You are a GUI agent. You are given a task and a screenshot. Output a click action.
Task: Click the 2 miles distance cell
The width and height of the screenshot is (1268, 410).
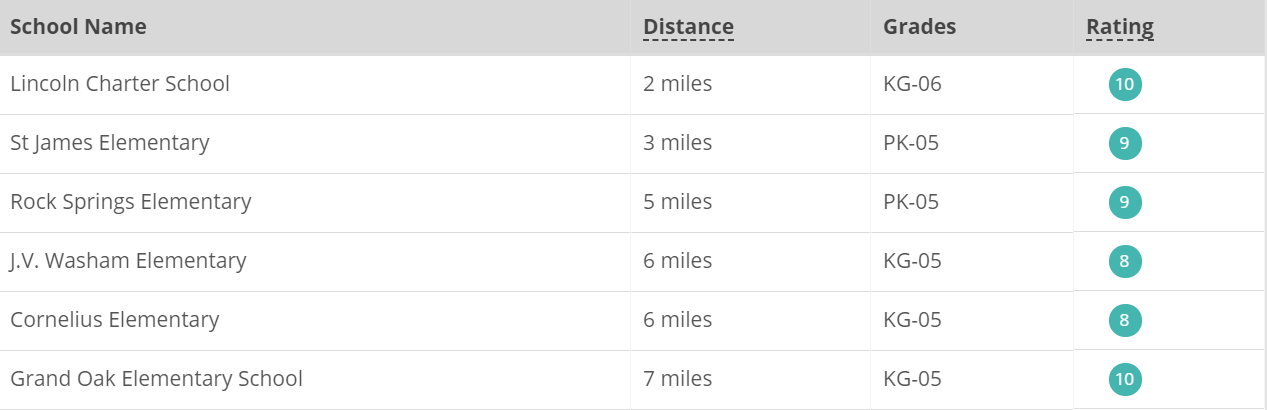point(677,84)
